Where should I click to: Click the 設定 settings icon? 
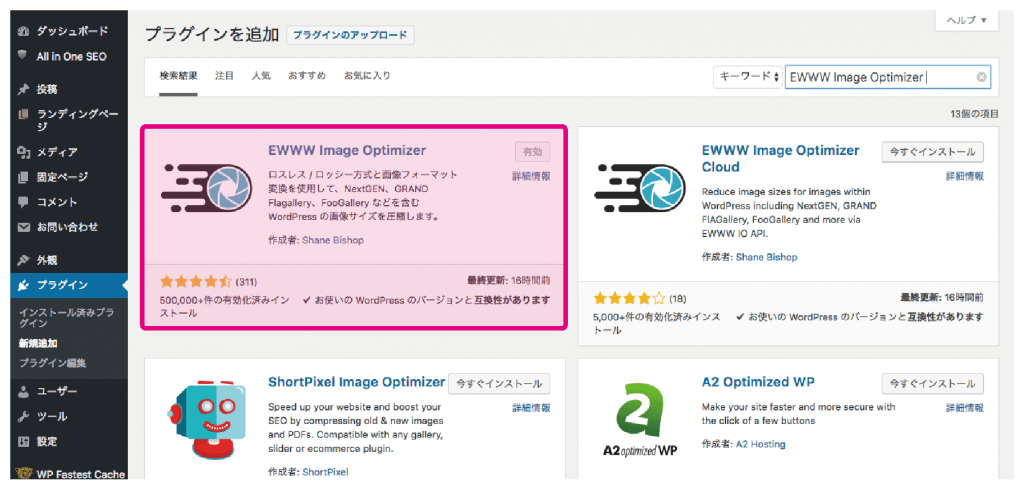pos(24,442)
